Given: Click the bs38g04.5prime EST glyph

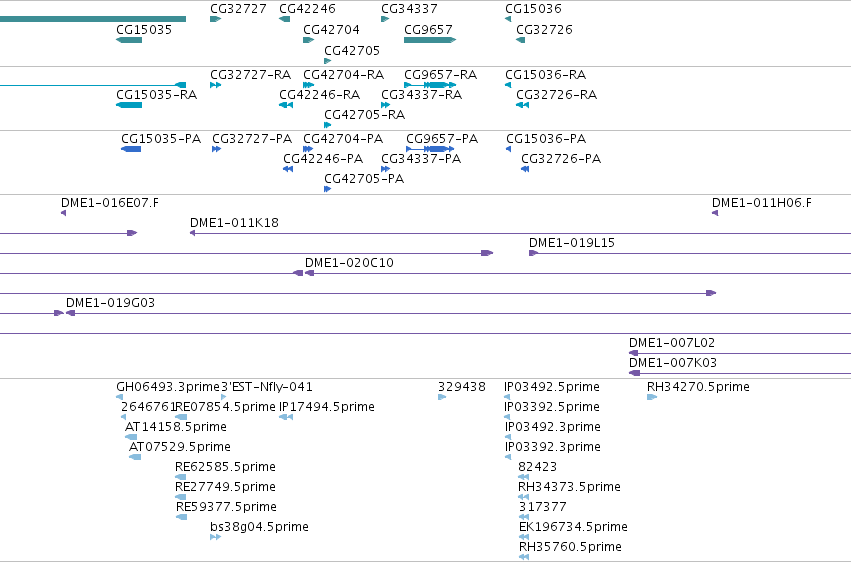Looking at the screenshot, I should click(215, 537).
